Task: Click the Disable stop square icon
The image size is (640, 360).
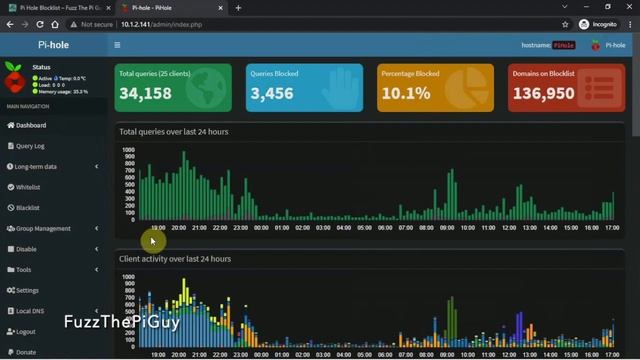Action: click(x=11, y=249)
